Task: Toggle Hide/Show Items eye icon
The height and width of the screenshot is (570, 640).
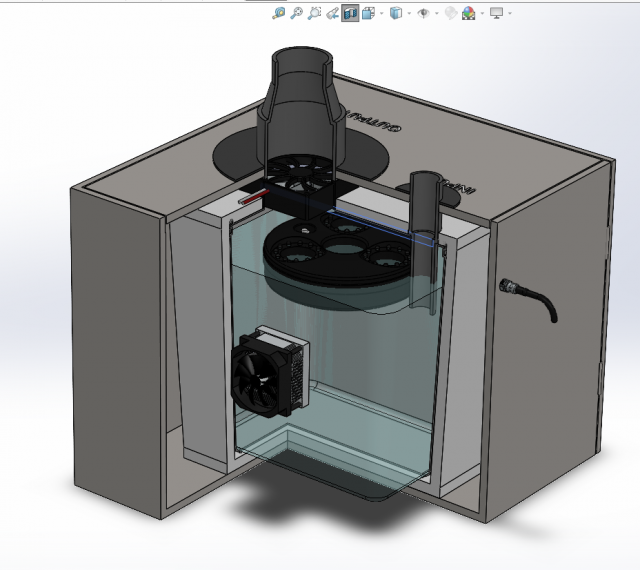Action: (424, 13)
